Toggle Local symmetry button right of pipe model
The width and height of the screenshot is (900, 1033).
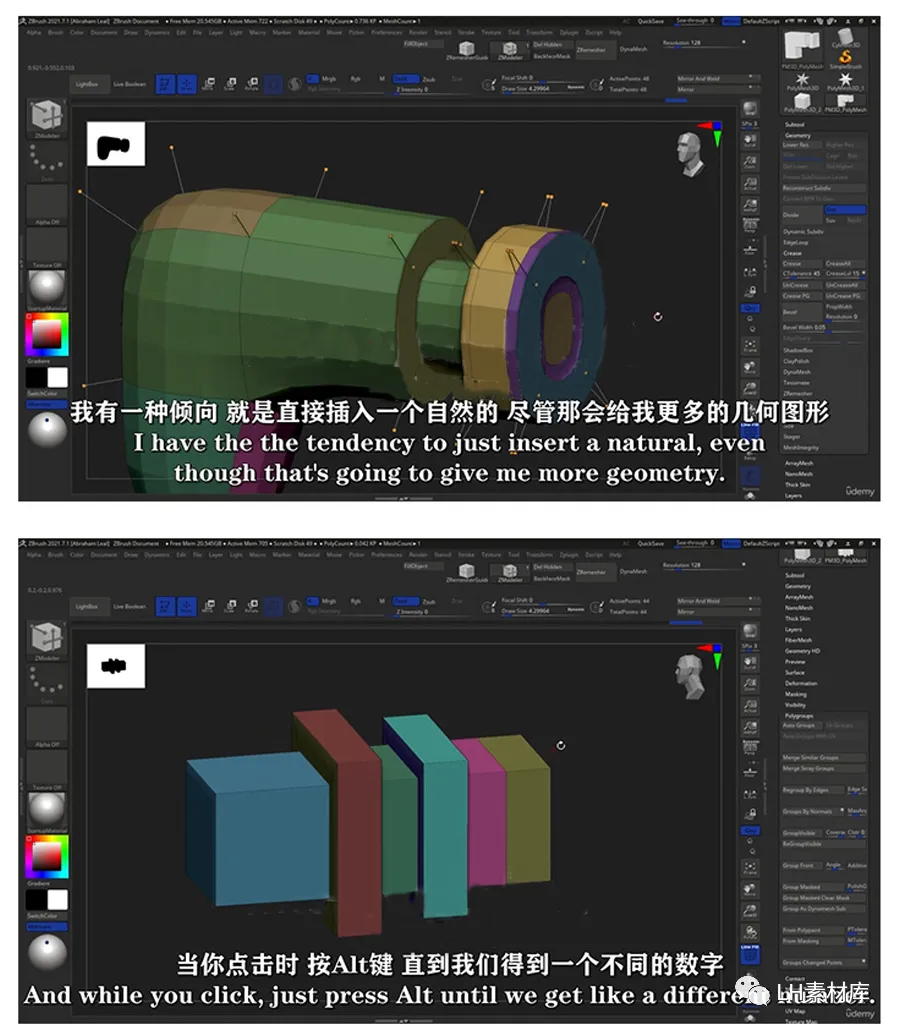[750, 271]
